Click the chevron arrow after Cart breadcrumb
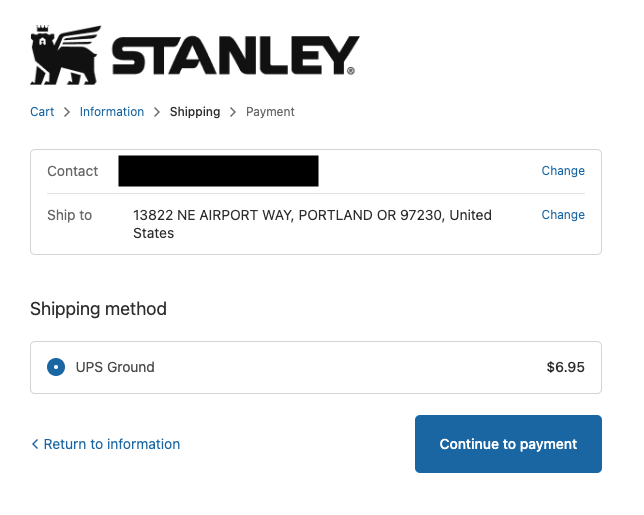The image size is (644, 515). point(67,112)
